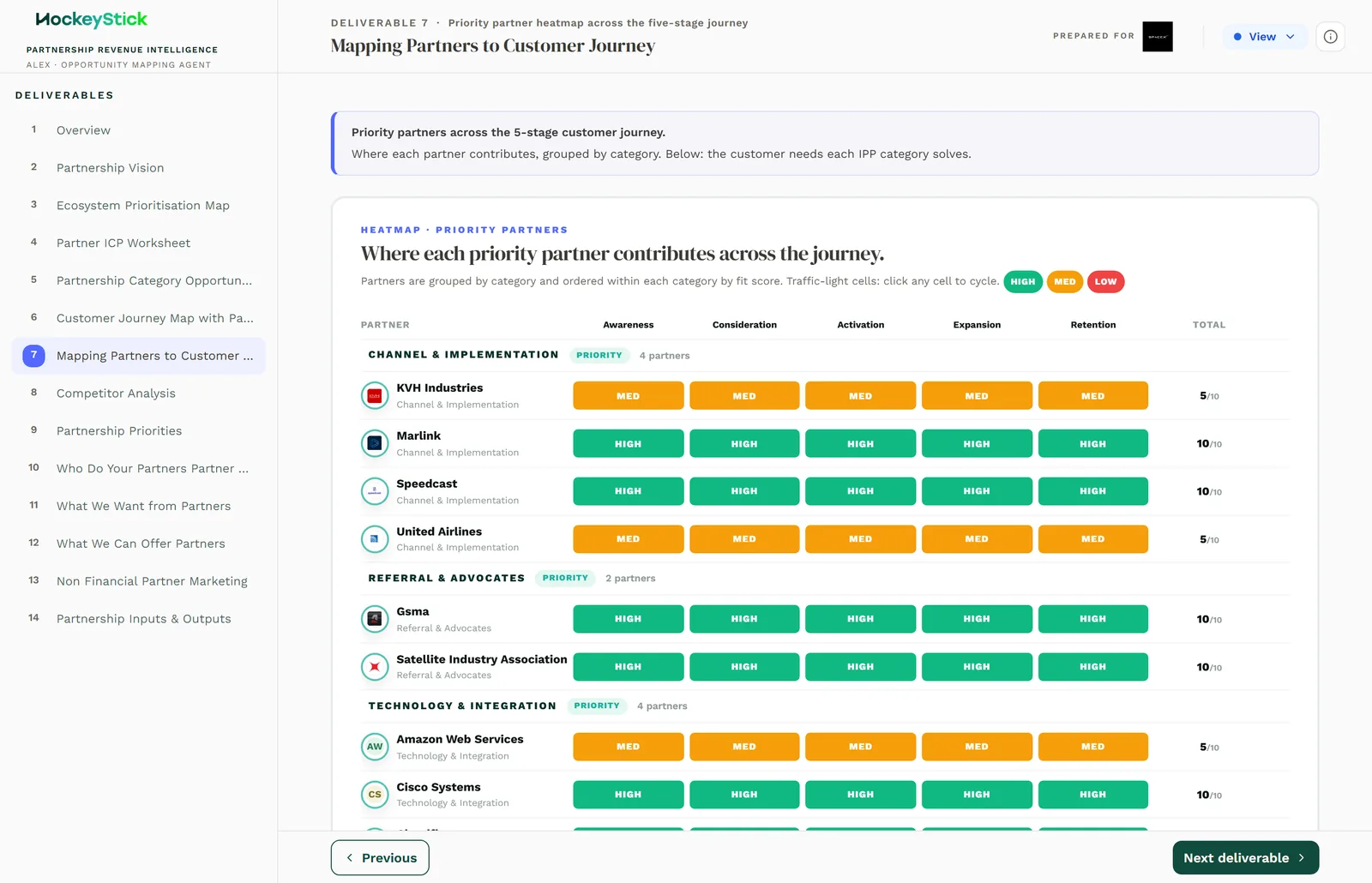1372x883 pixels.
Task: Open What We Can Offer Partners
Action: (x=138, y=544)
